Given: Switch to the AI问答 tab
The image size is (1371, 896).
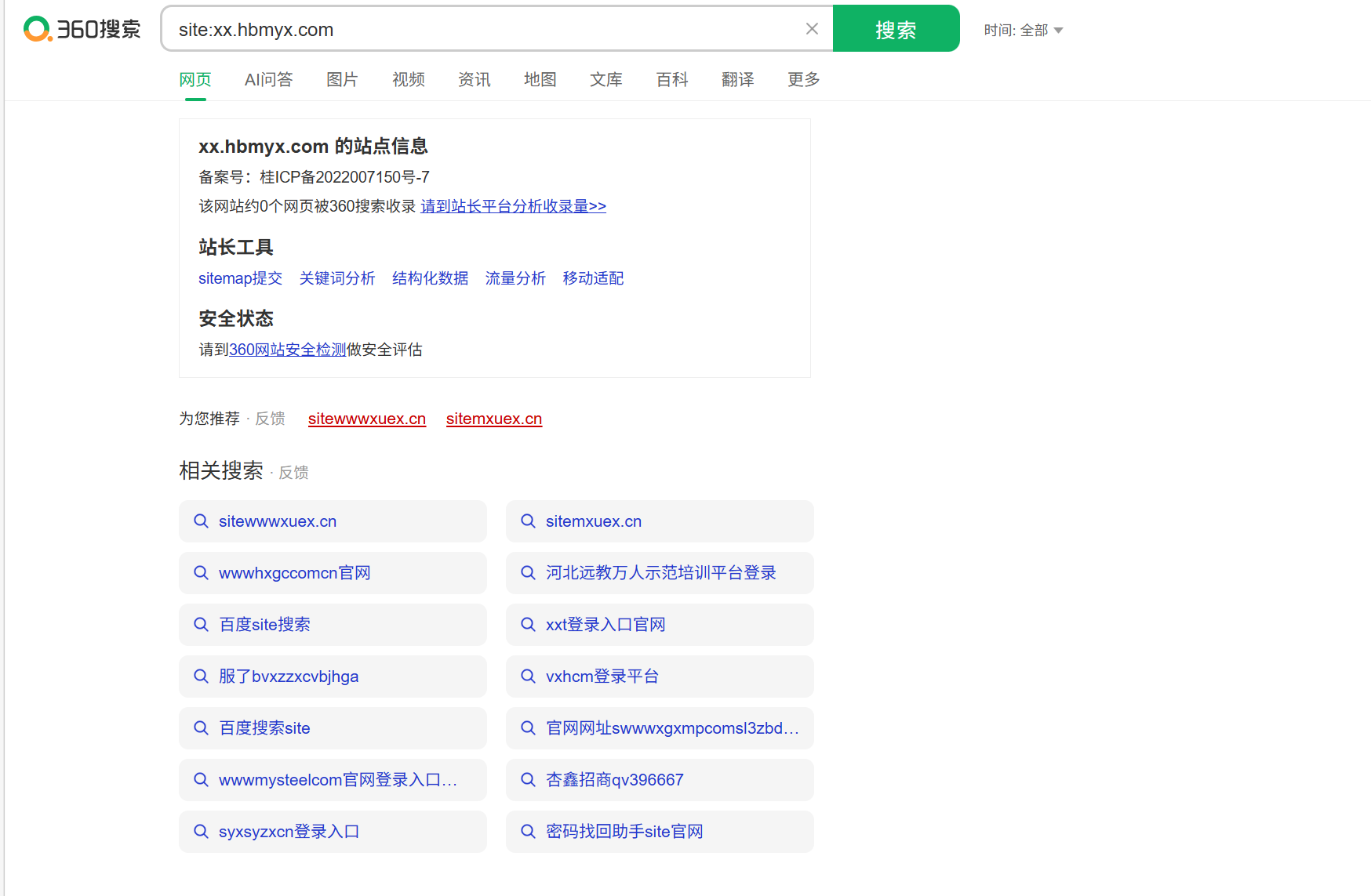Looking at the screenshot, I should [268, 79].
